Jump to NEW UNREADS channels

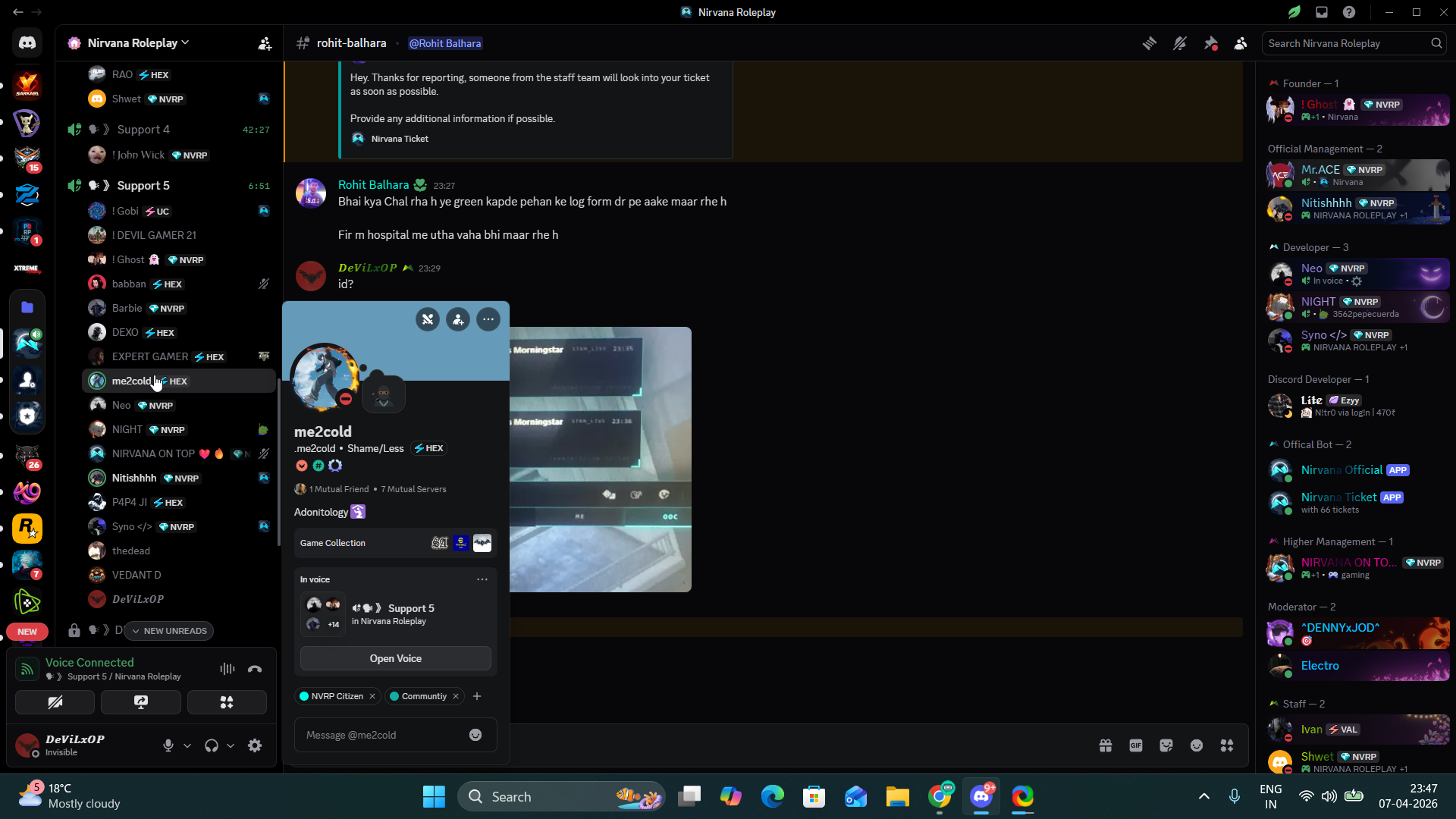[169, 631]
